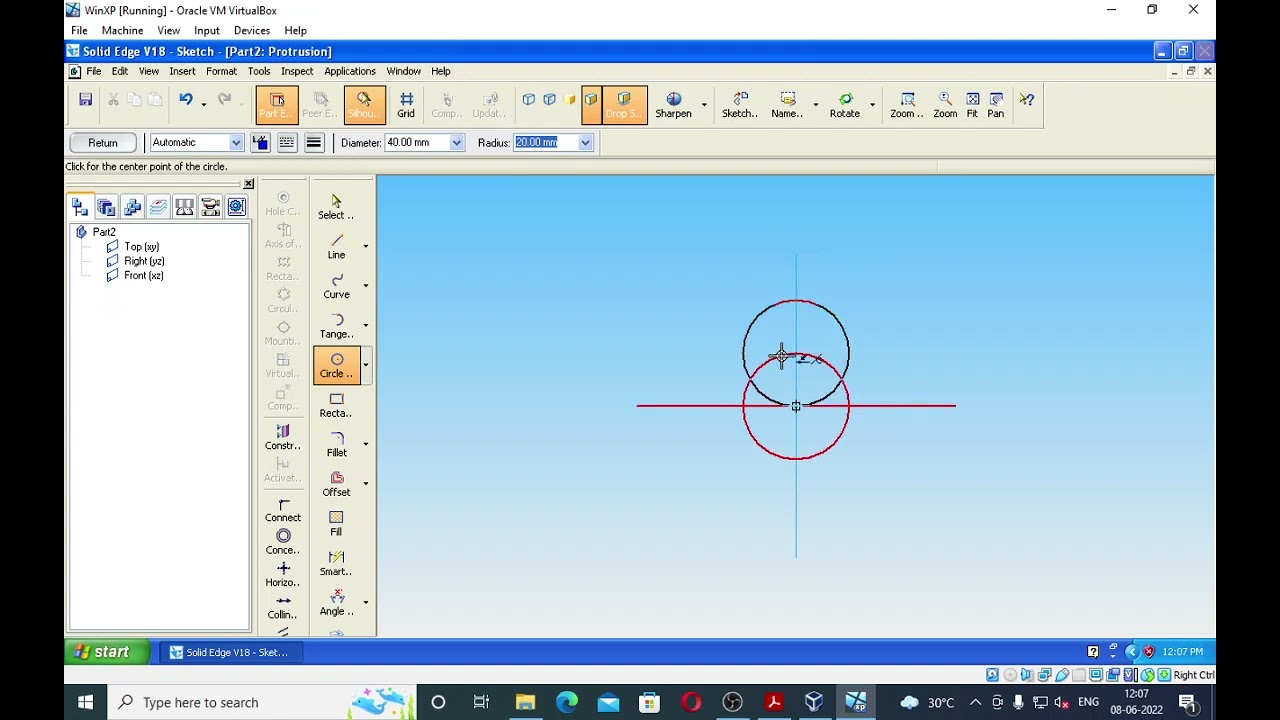Click the Return button

[x=103, y=143]
